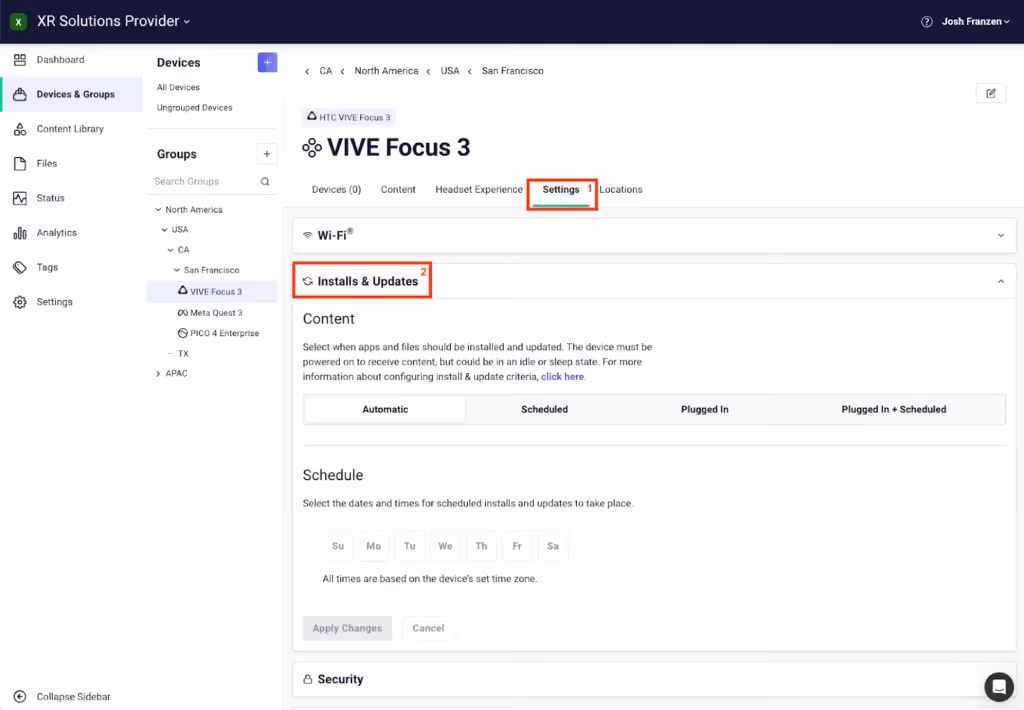Click the Collapse Sidebar label
The height and width of the screenshot is (710, 1024).
tap(73, 696)
